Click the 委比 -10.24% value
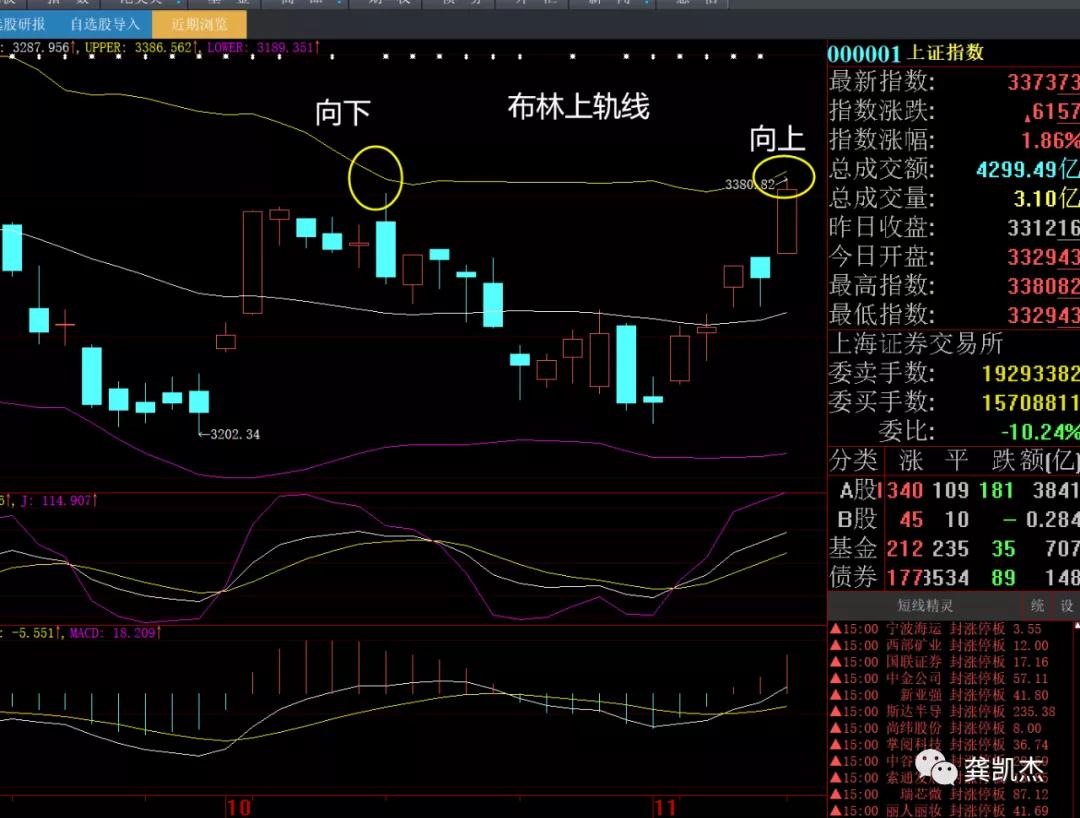Screen dimensions: 1080x818 coord(1040,432)
